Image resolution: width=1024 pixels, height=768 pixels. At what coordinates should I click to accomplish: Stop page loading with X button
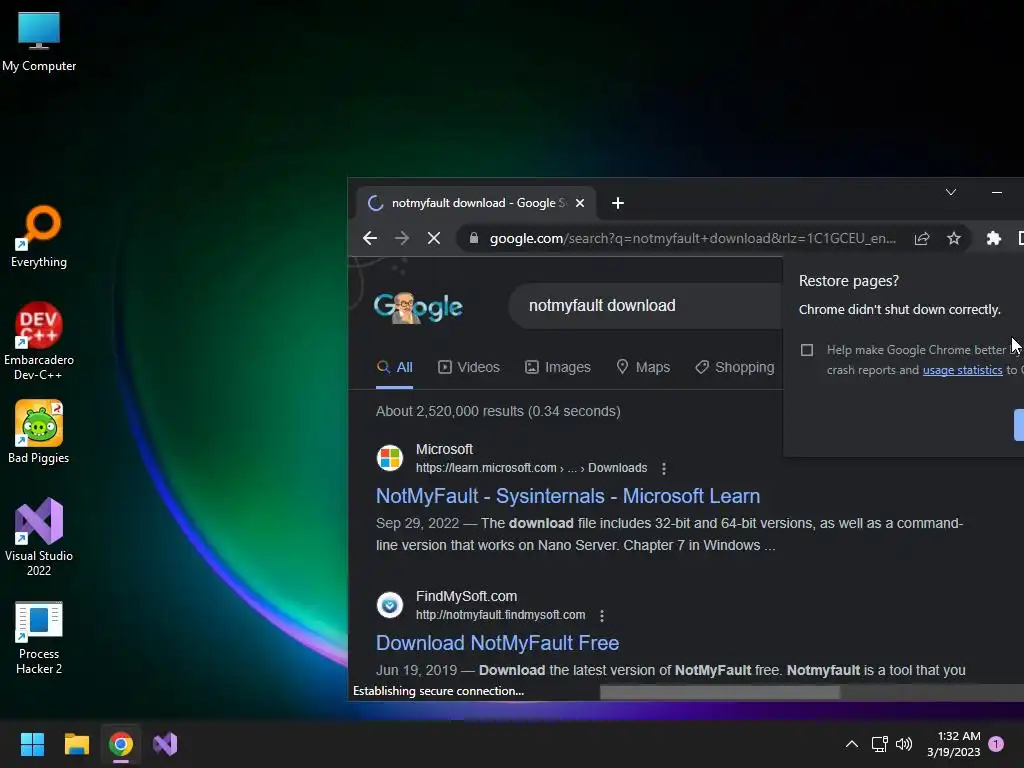[x=434, y=238]
